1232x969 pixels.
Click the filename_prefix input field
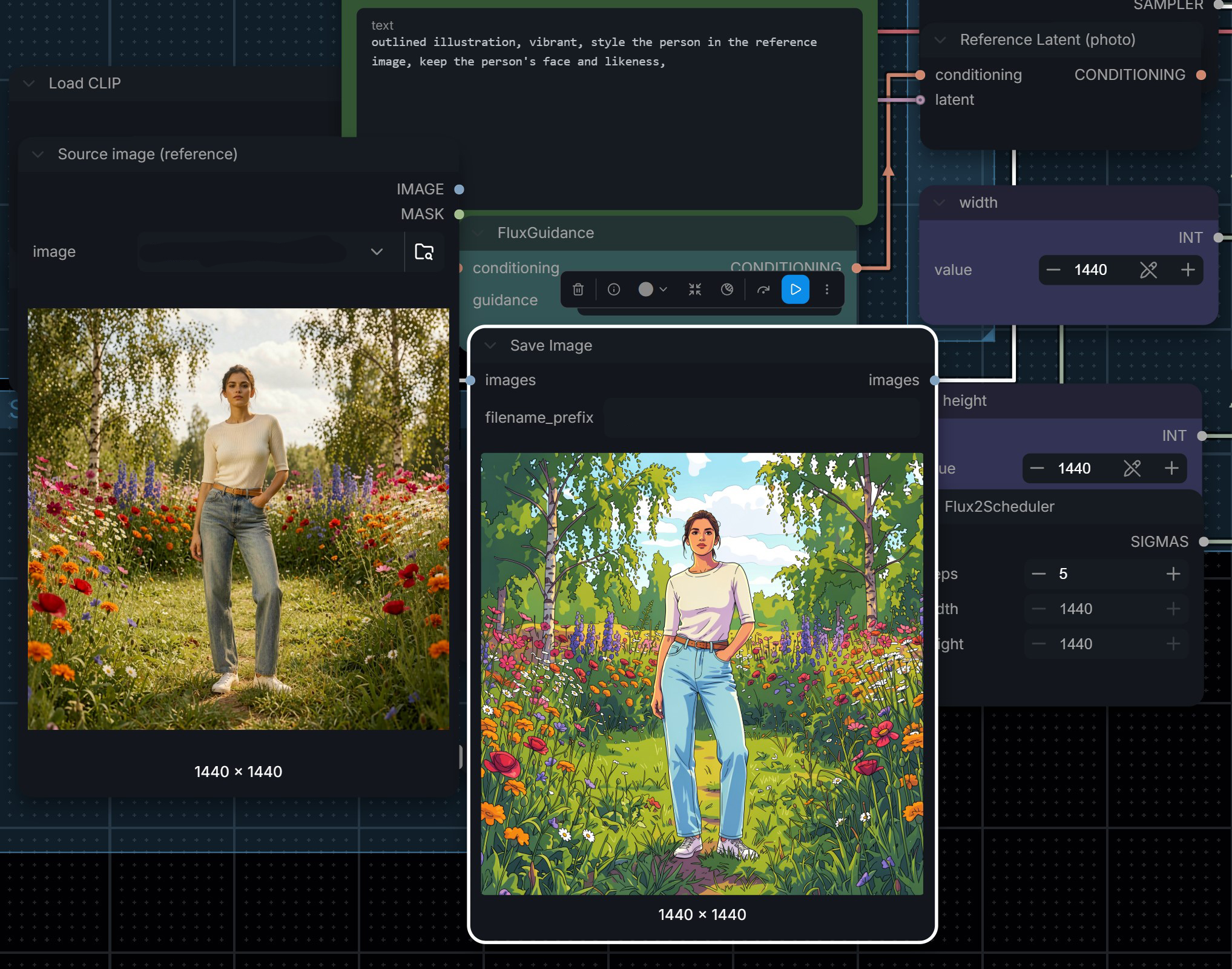(762, 417)
